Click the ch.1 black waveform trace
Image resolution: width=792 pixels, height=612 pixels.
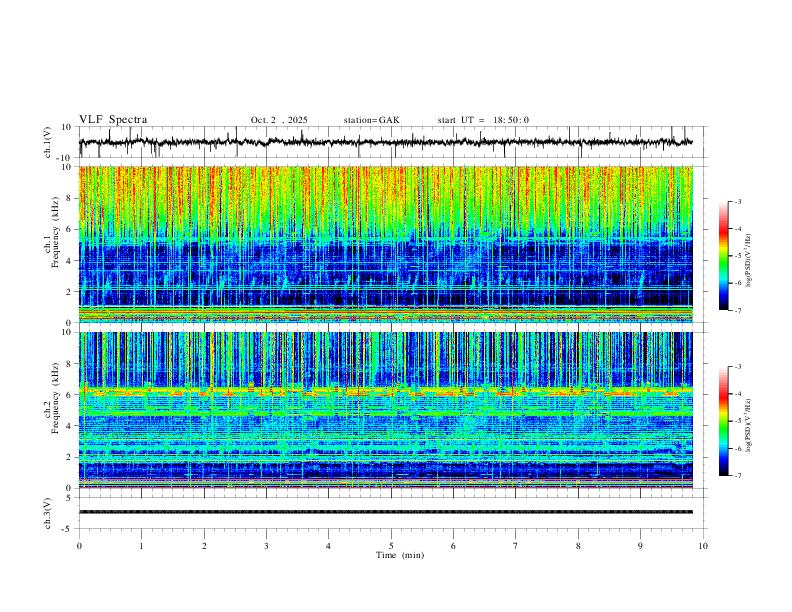click(385, 142)
